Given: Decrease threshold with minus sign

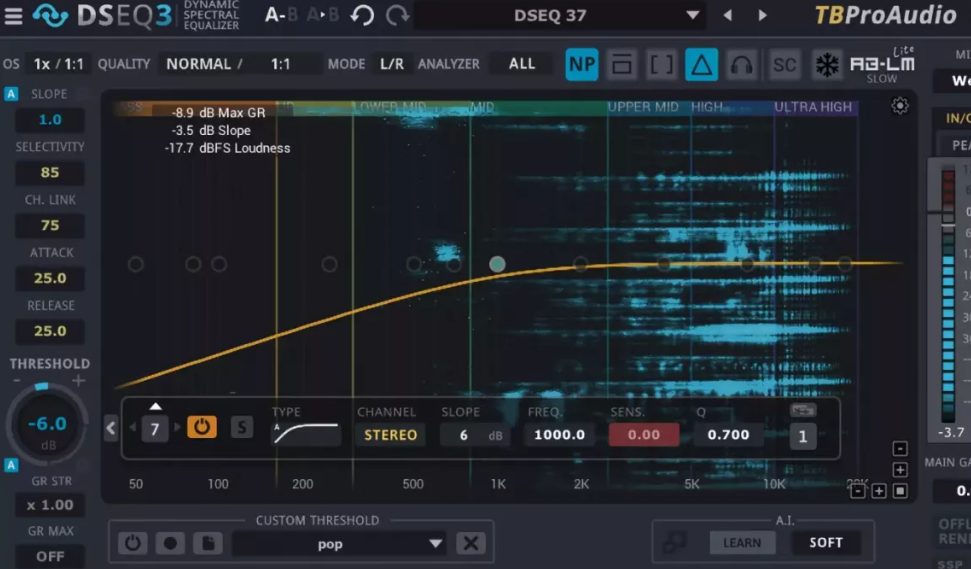Looking at the screenshot, I should pyautogui.click(x=17, y=380).
